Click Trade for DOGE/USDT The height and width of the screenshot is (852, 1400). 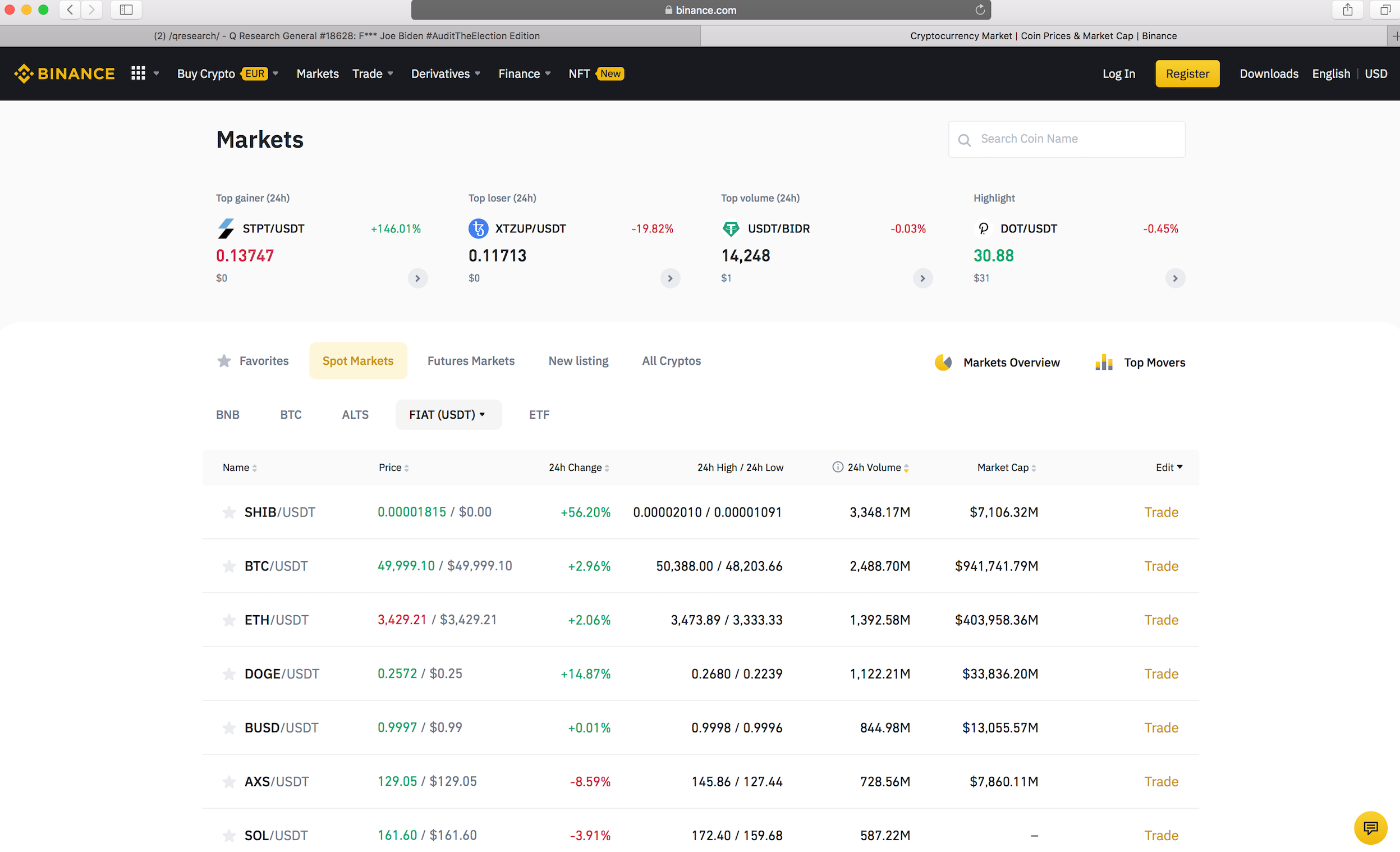tap(1161, 674)
